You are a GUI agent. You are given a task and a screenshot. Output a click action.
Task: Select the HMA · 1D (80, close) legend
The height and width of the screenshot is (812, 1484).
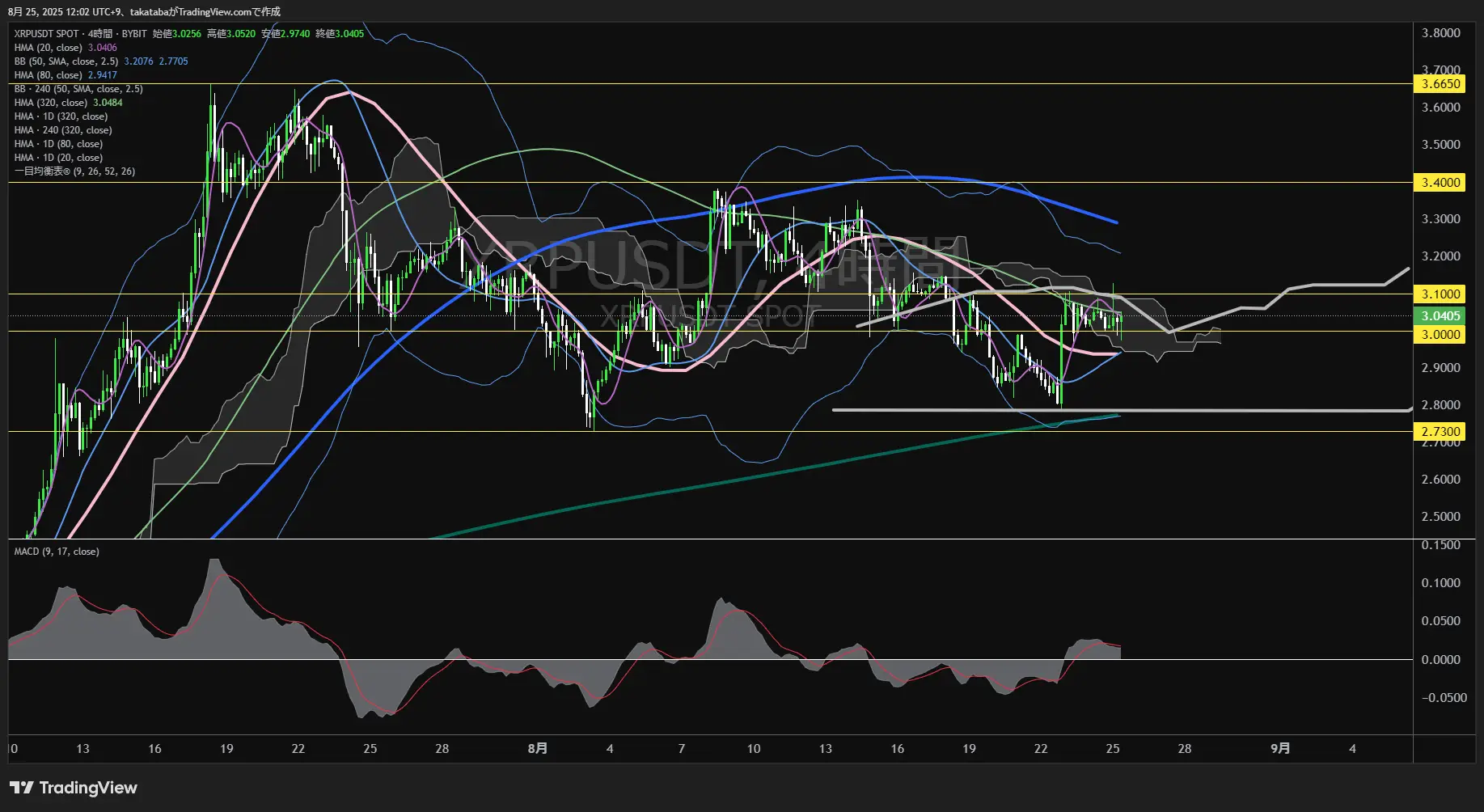(58, 144)
